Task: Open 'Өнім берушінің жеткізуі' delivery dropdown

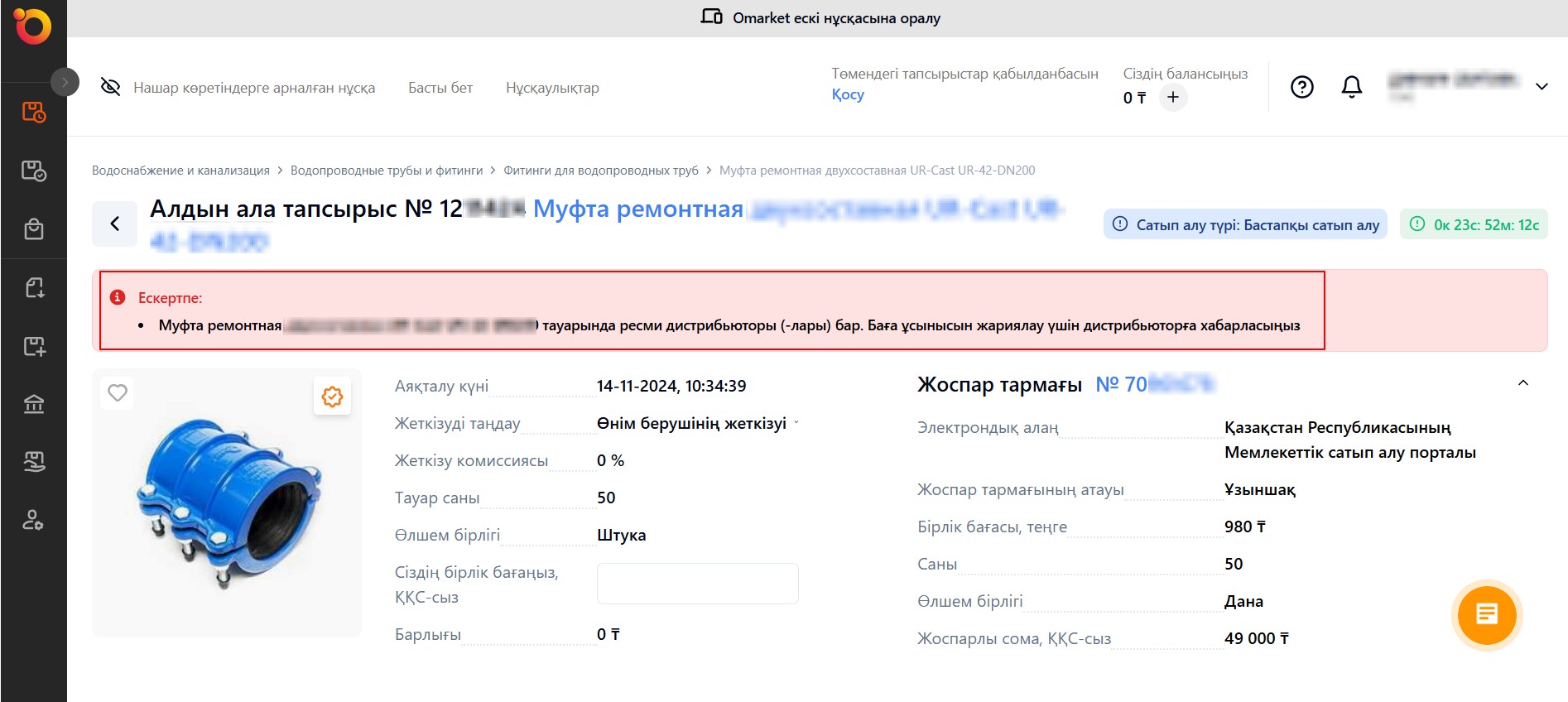Action: (698, 423)
